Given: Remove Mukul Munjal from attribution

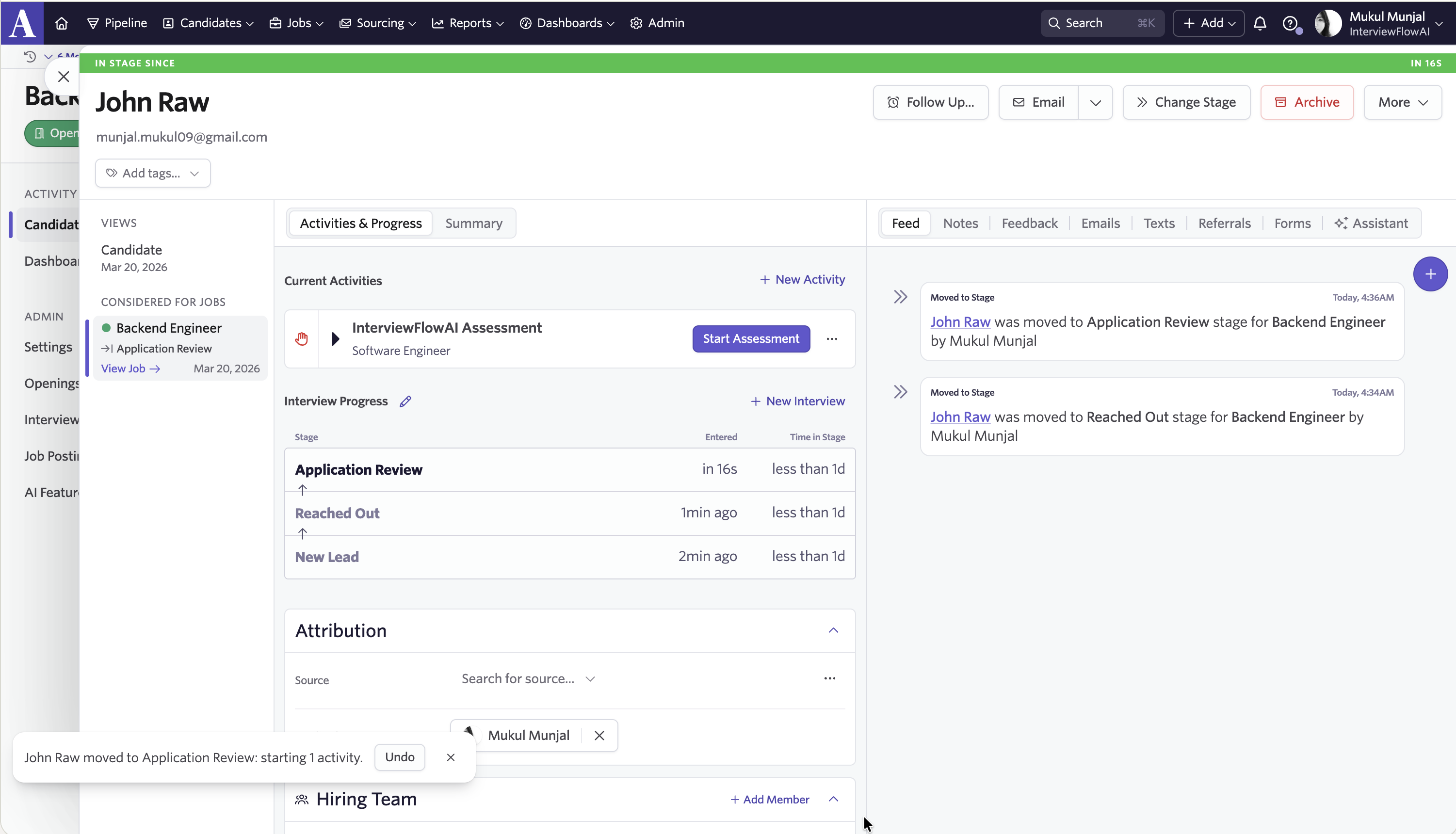Looking at the screenshot, I should click(599, 735).
